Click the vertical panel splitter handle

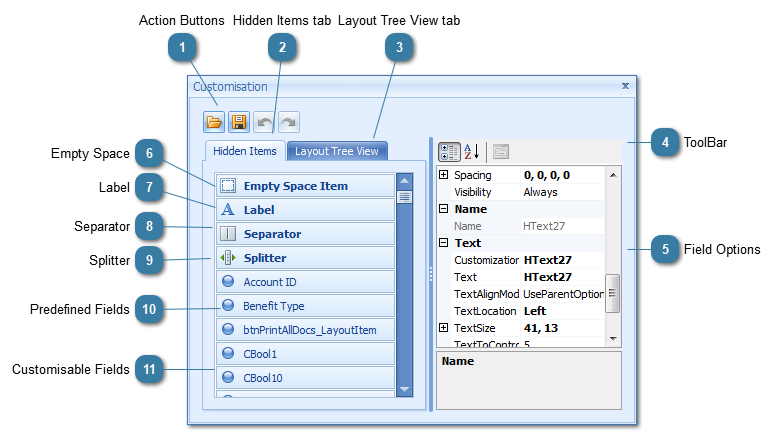[x=431, y=274]
